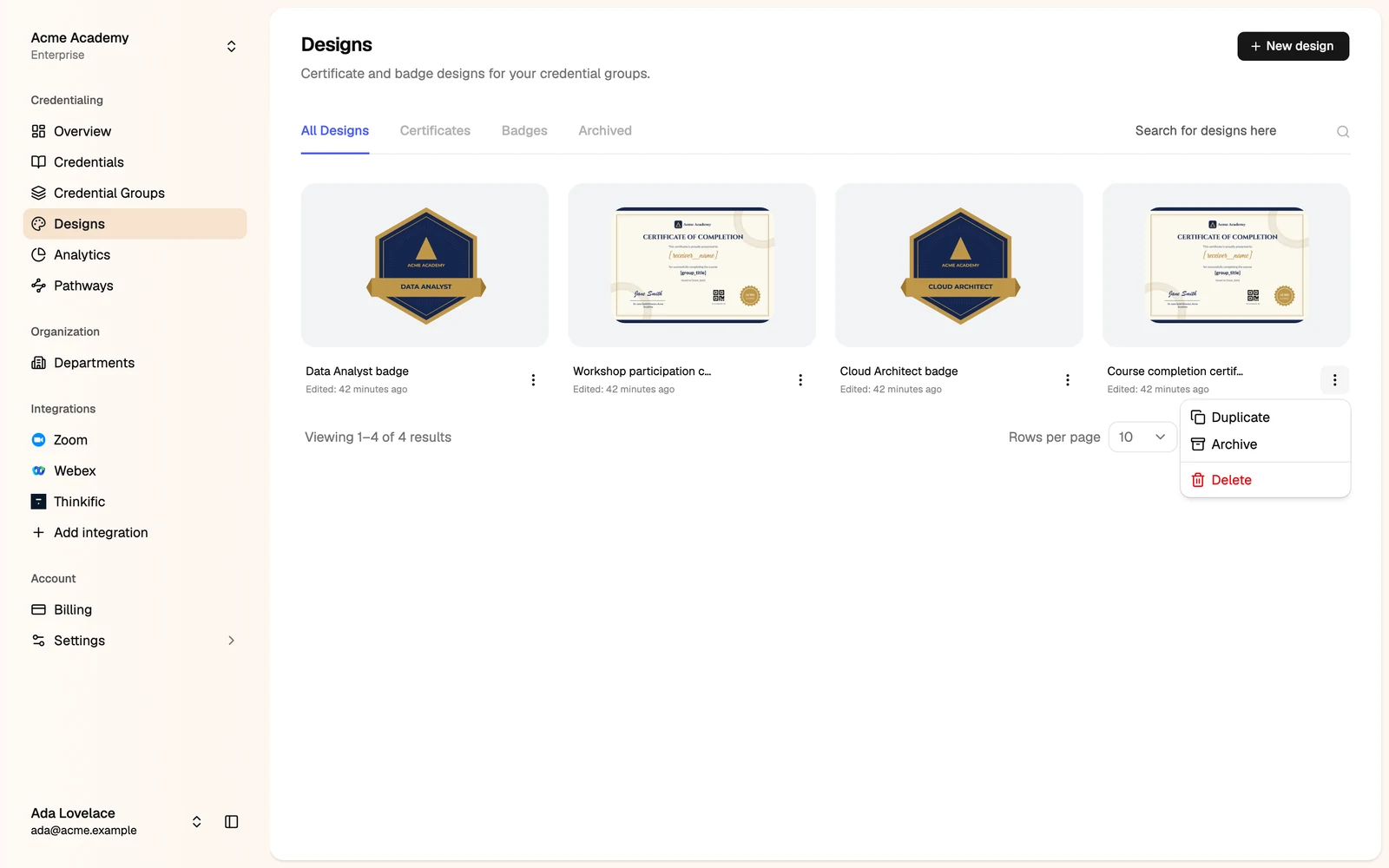Click the Zoom integration icon
This screenshot has width=1389, height=868.
coord(38,440)
